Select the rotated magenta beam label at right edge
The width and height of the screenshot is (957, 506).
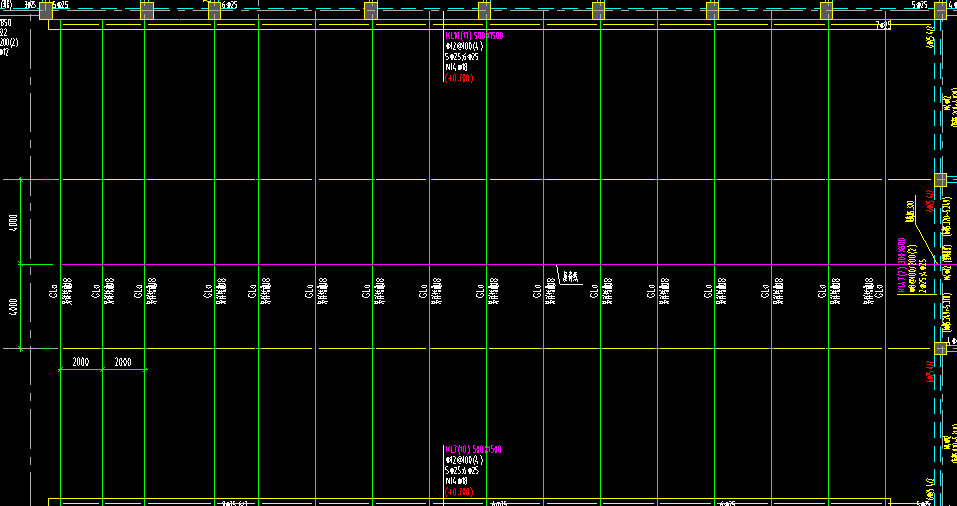[x=902, y=265]
